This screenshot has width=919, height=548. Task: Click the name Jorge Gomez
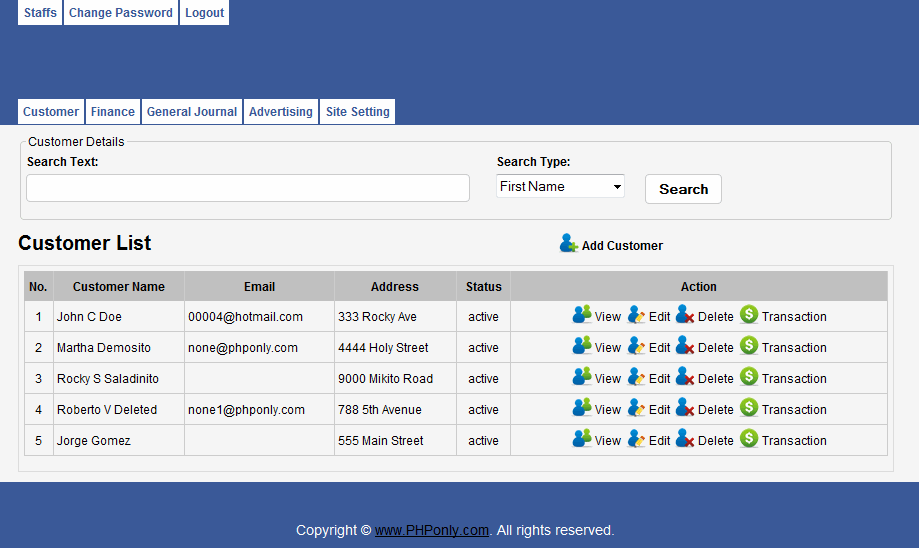point(94,441)
